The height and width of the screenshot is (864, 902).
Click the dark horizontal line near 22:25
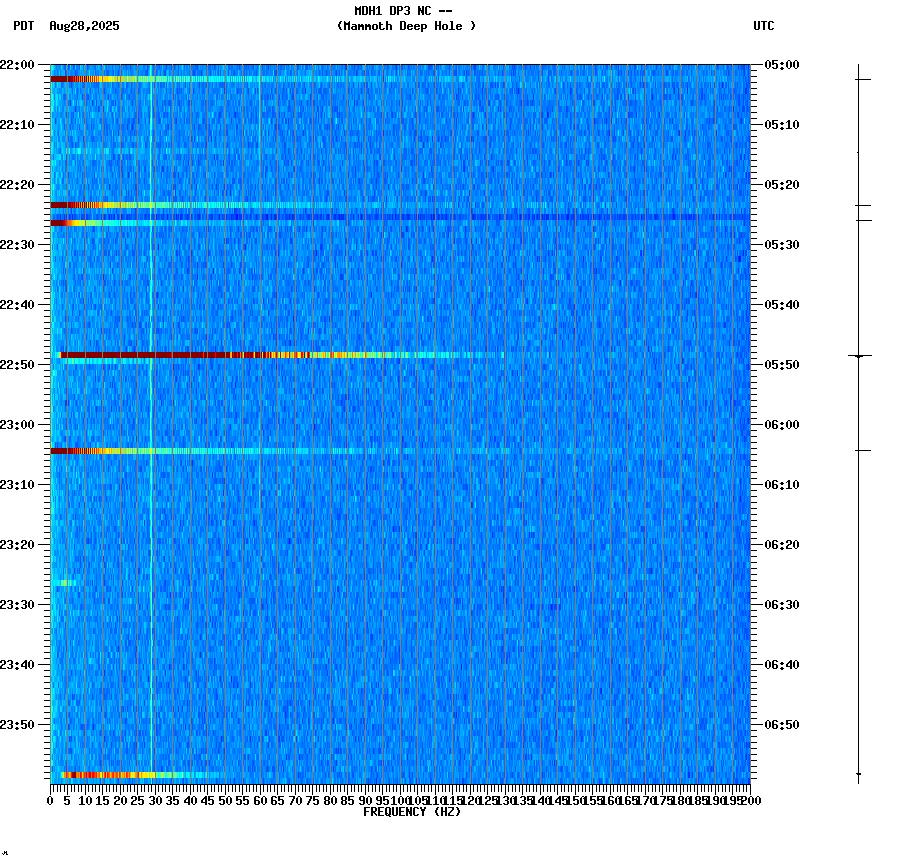click(400, 214)
